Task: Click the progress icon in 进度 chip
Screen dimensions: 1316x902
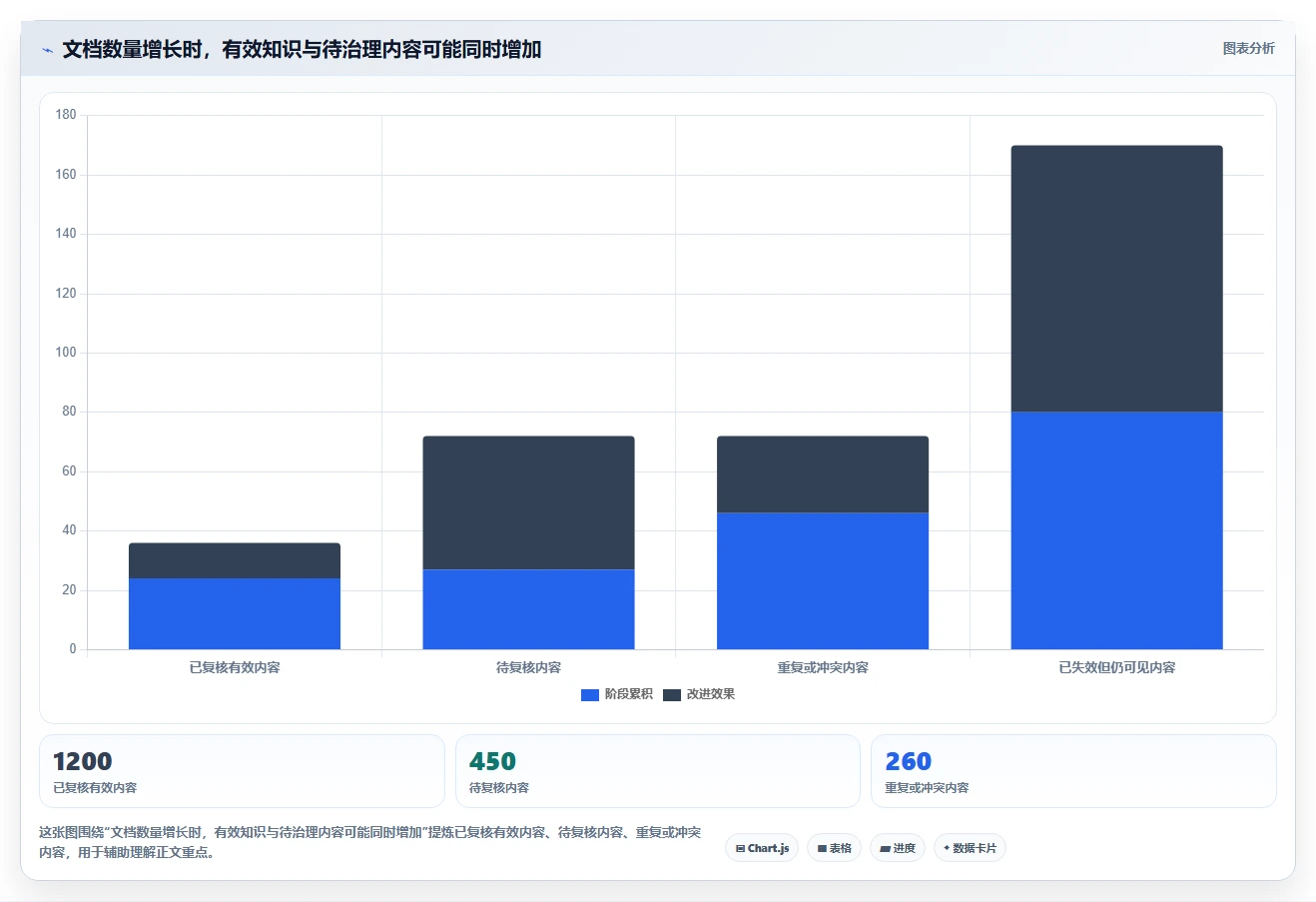Action: pos(885,848)
